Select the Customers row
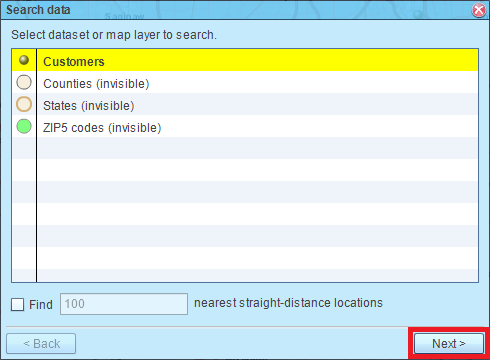The height and width of the screenshot is (360, 490). [245, 60]
